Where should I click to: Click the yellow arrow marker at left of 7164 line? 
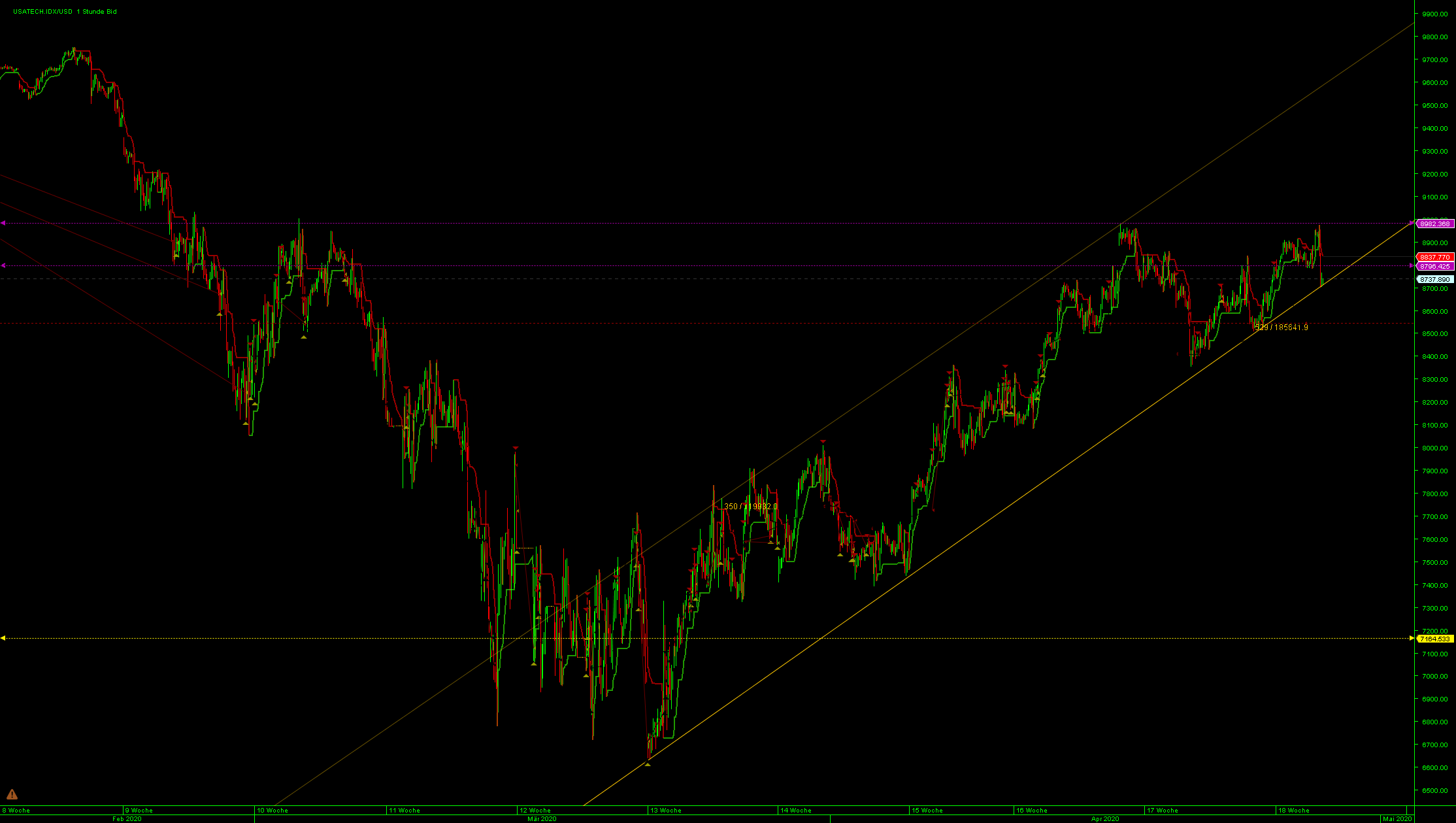click(3, 638)
